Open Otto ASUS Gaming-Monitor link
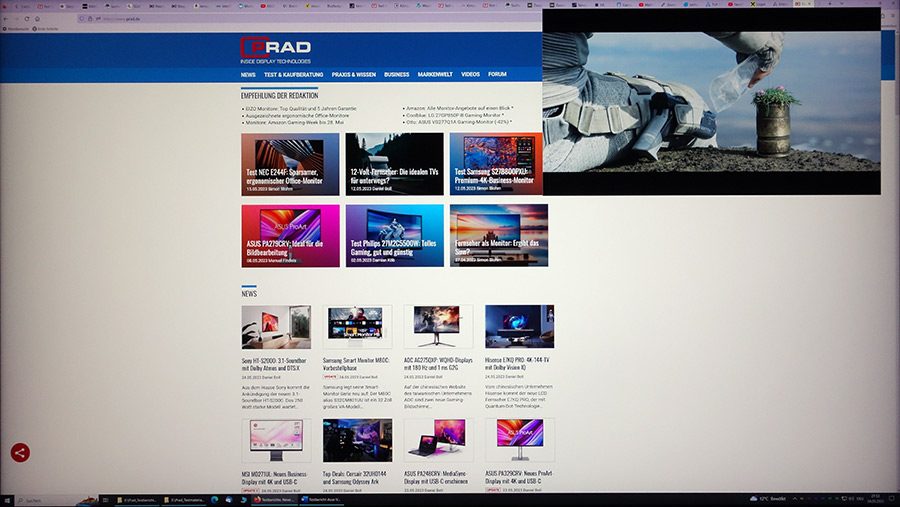Image resolution: width=900 pixels, height=507 pixels. (459, 122)
